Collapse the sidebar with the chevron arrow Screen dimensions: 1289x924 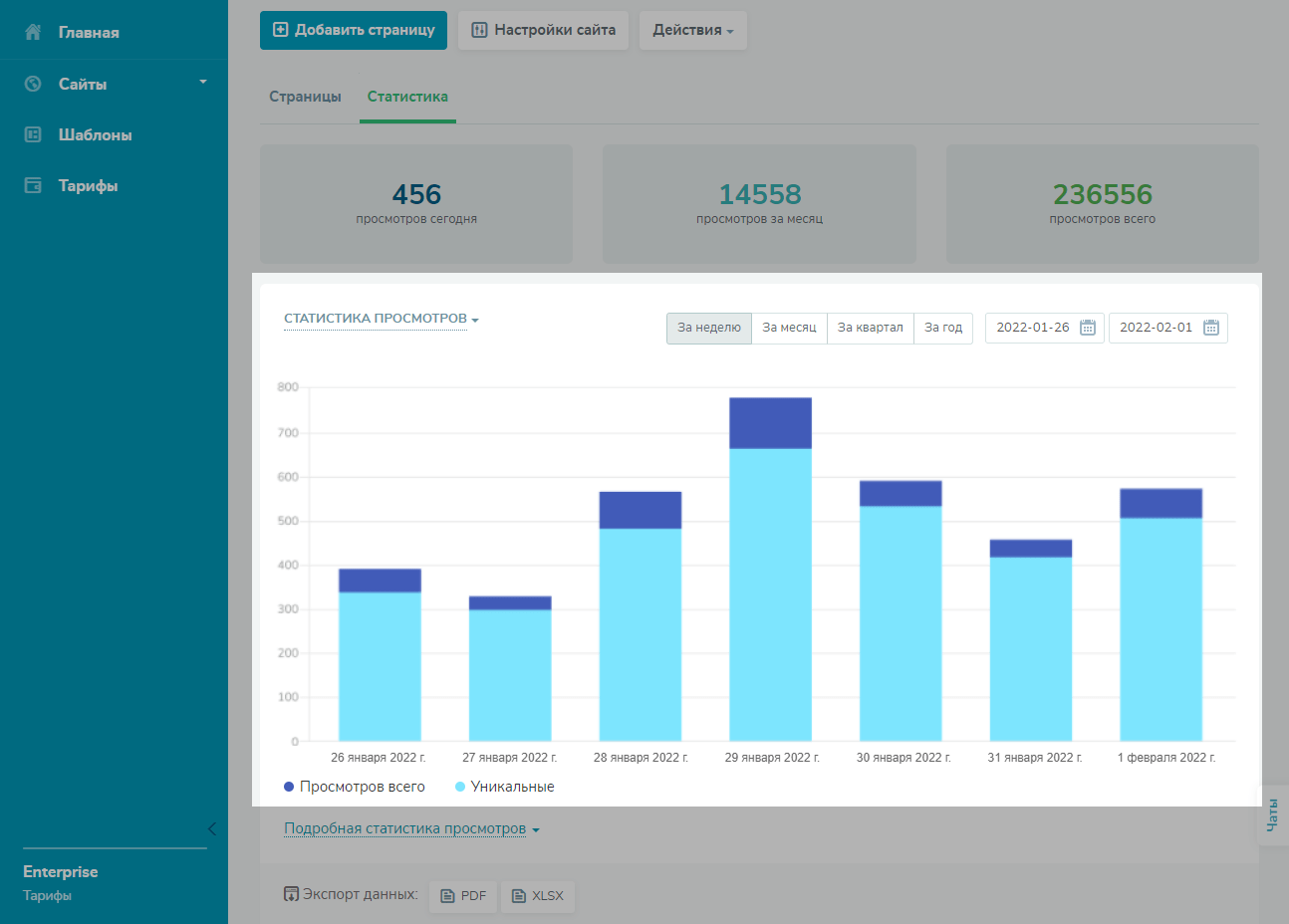click(x=211, y=828)
